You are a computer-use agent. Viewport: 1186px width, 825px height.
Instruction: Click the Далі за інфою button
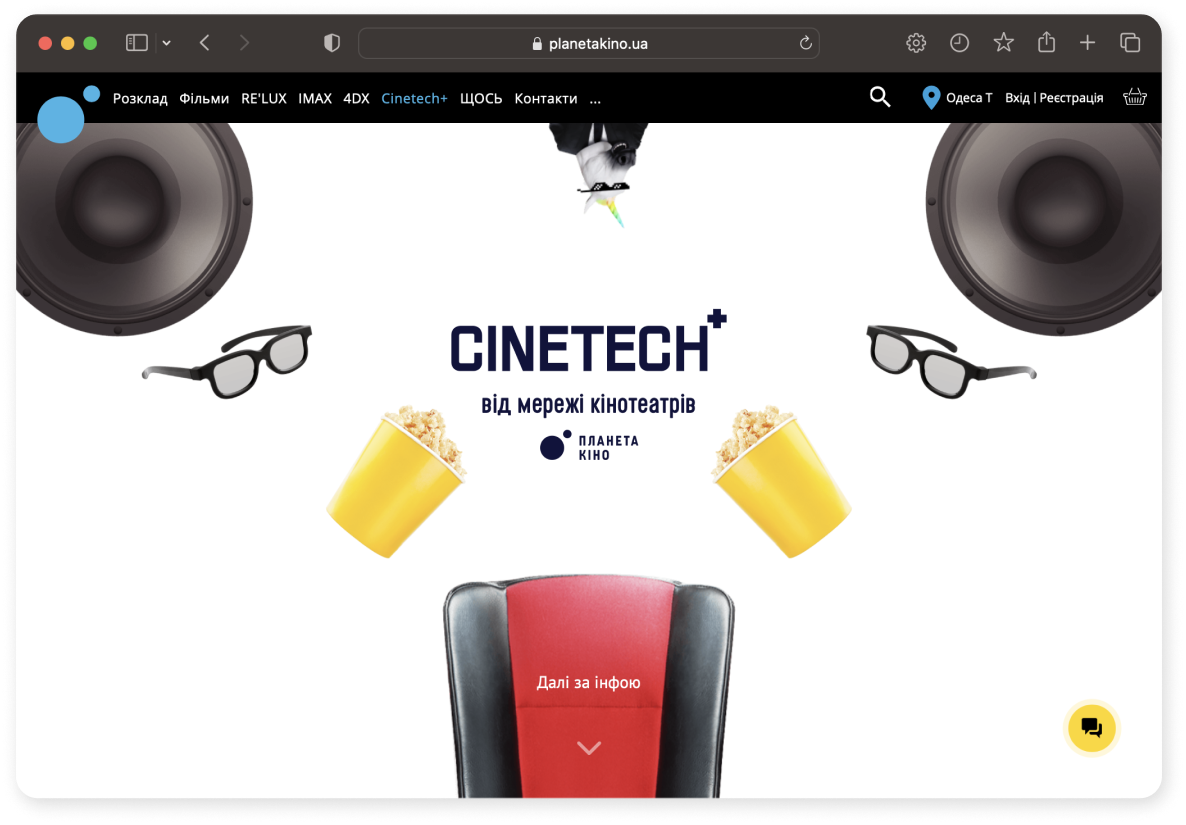(588, 682)
